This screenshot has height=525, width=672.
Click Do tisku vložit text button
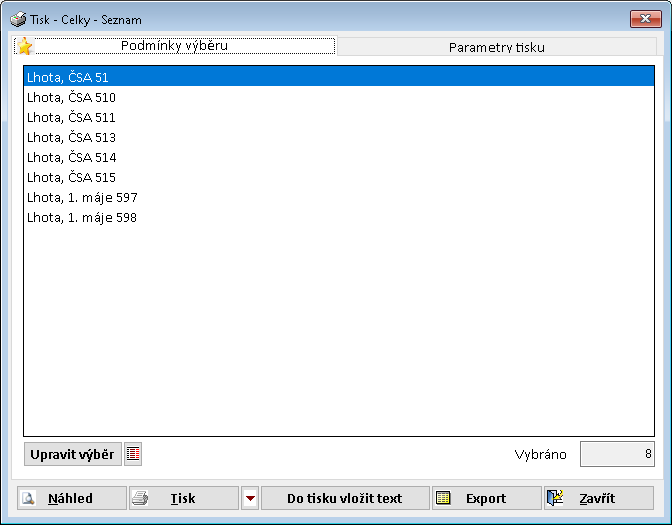[x=344, y=498]
